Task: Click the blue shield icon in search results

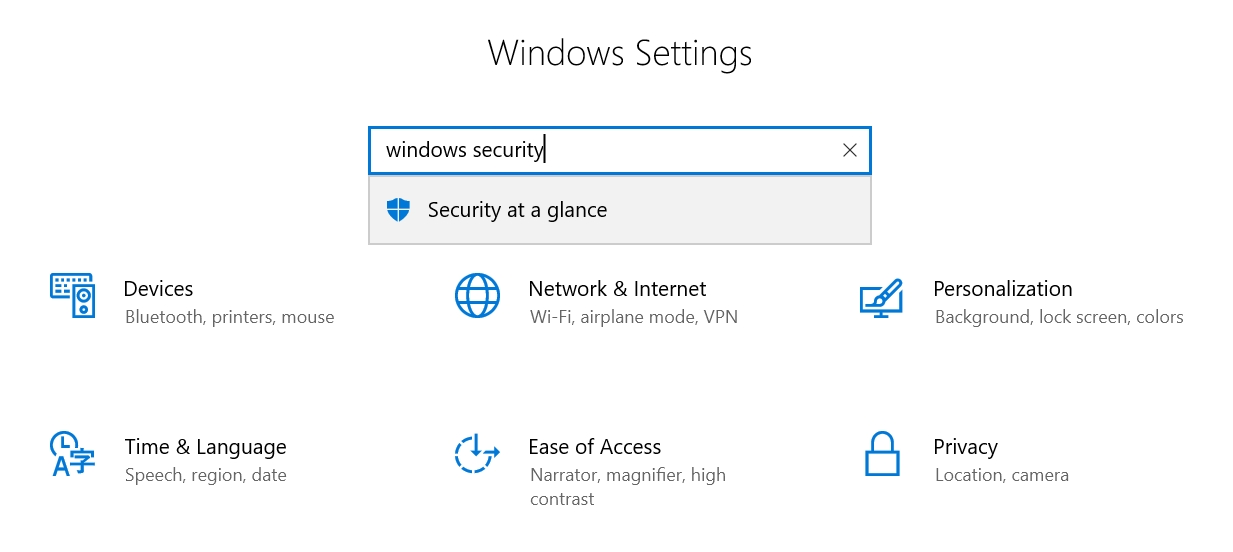Action: click(398, 210)
